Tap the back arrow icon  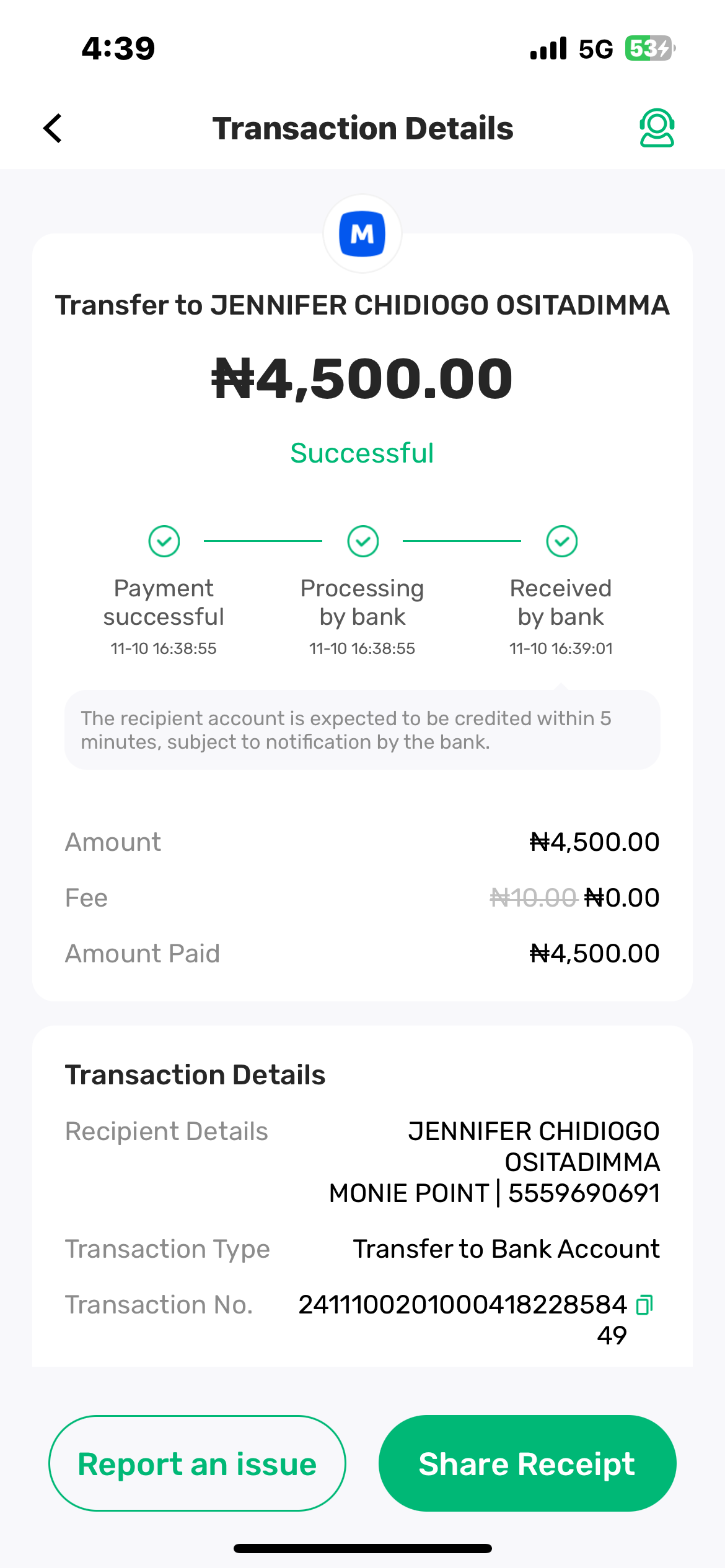[x=53, y=128]
